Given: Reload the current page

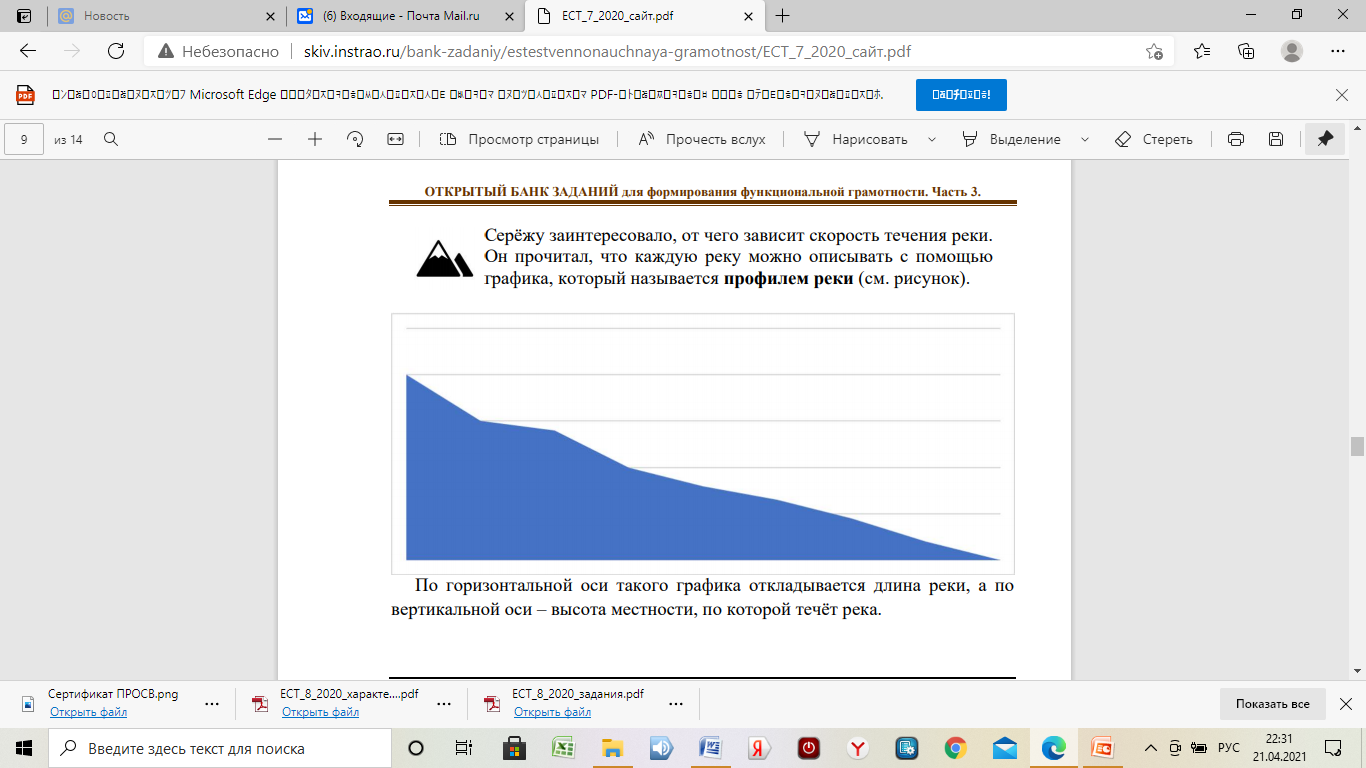Looking at the screenshot, I should tap(115, 52).
